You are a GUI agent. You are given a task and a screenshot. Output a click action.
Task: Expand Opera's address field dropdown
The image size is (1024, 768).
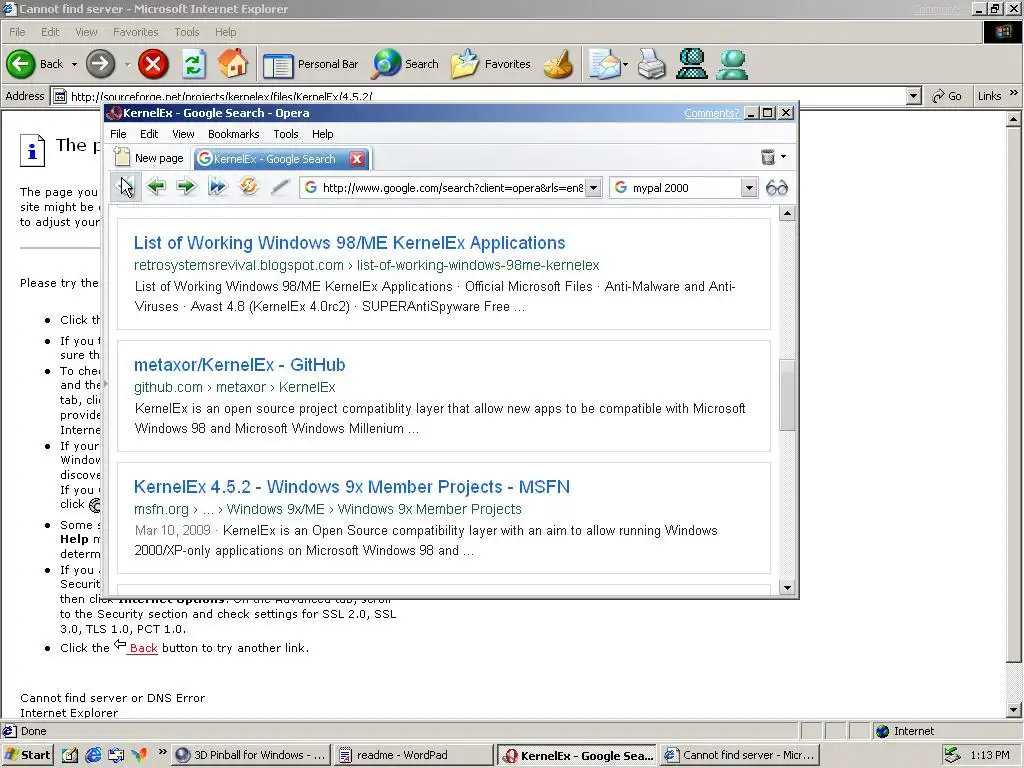(x=594, y=188)
